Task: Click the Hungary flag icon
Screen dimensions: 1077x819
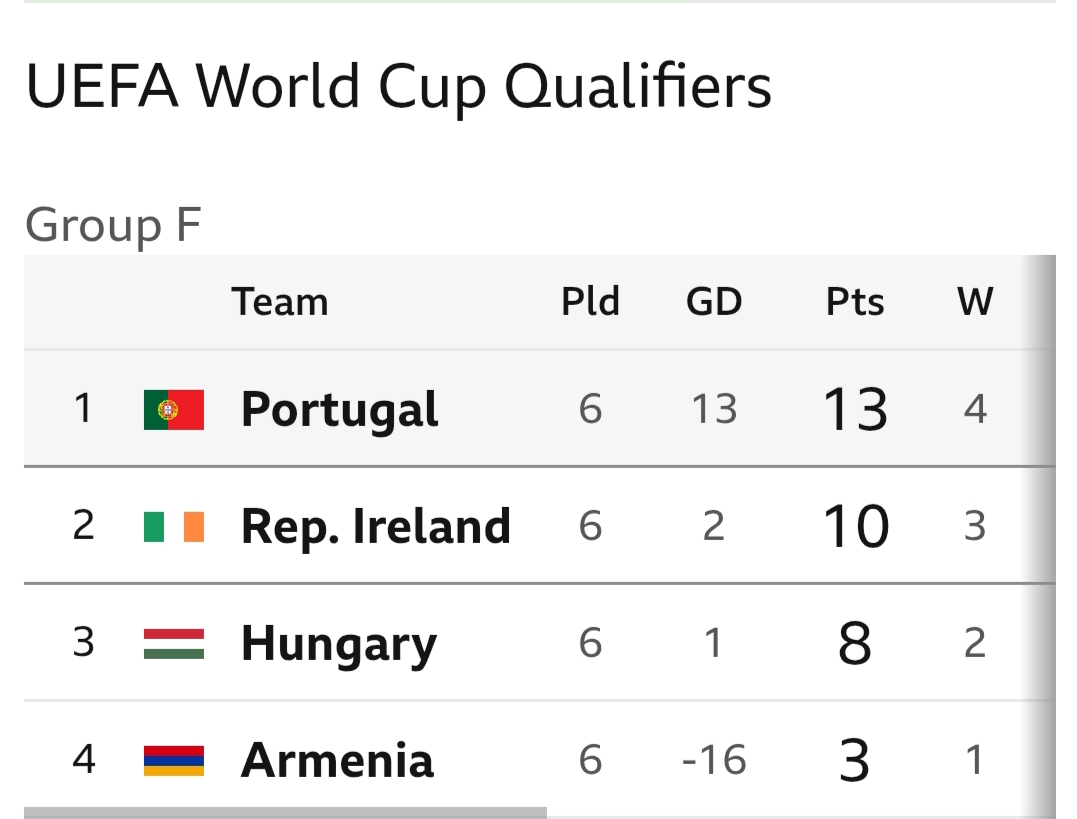Action: (174, 643)
